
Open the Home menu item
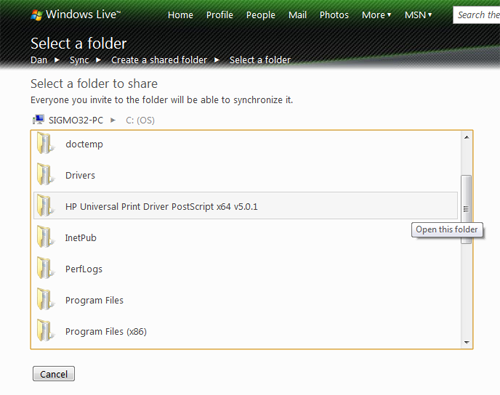(x=180, y=15)
